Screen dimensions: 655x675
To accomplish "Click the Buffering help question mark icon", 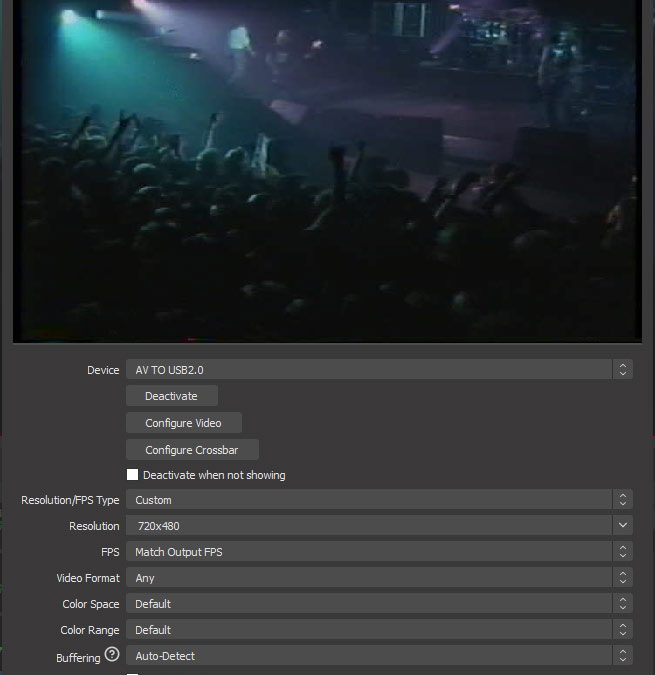I will click(x=112, y=656).
